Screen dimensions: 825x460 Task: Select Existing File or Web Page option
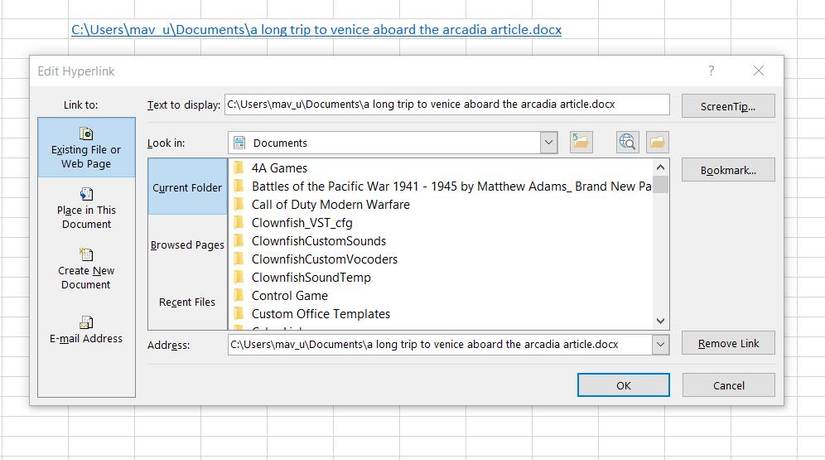point(86,148)
